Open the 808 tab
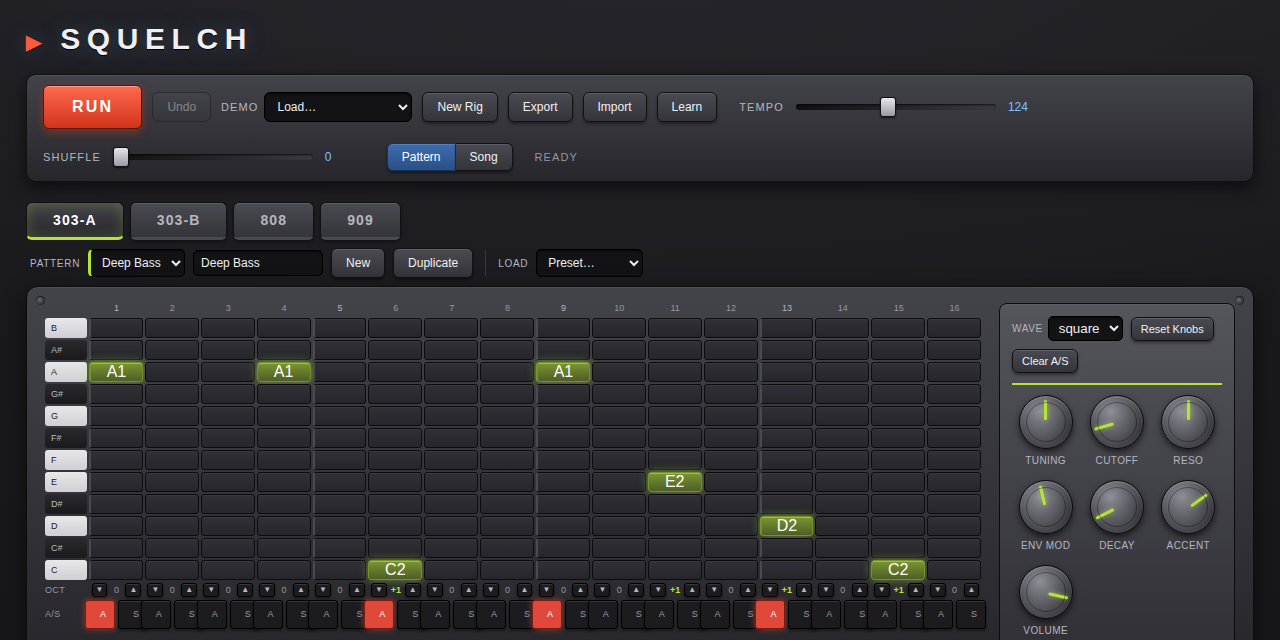The image size is (1280, 640). (274, 221)
